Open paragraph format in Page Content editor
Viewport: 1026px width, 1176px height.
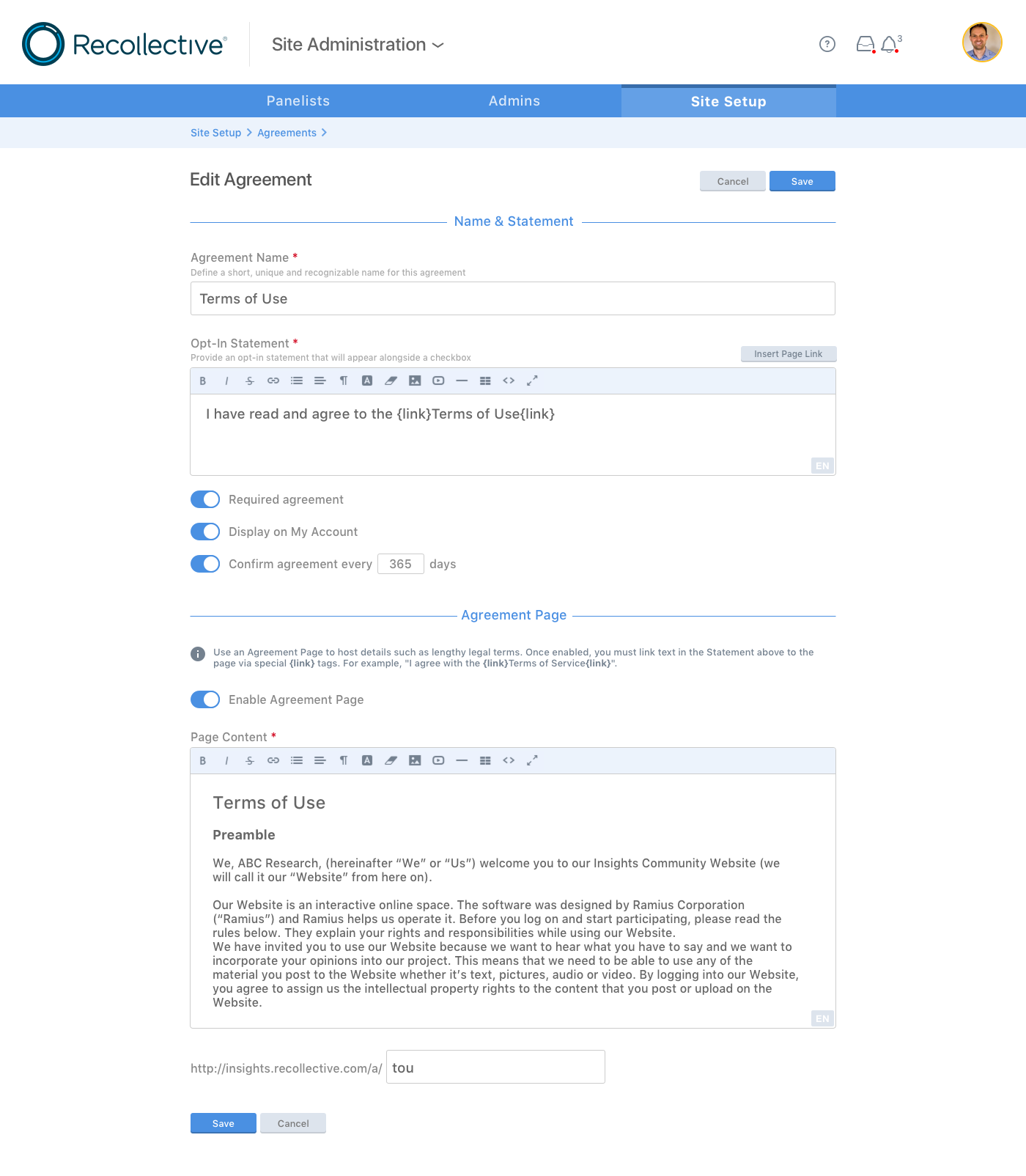344,760
